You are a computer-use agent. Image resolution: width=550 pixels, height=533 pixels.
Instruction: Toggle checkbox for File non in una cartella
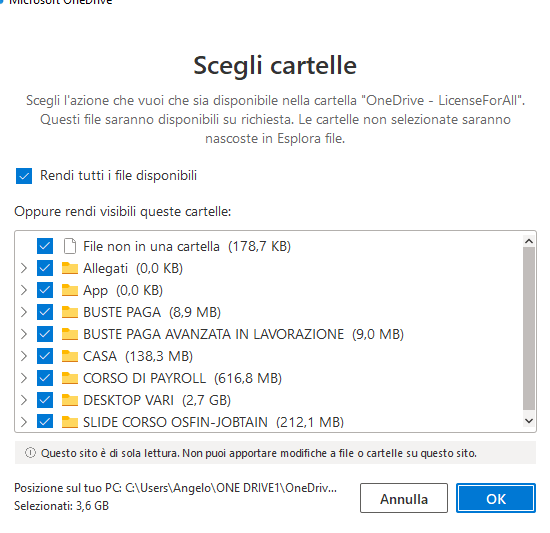point(45,246)
